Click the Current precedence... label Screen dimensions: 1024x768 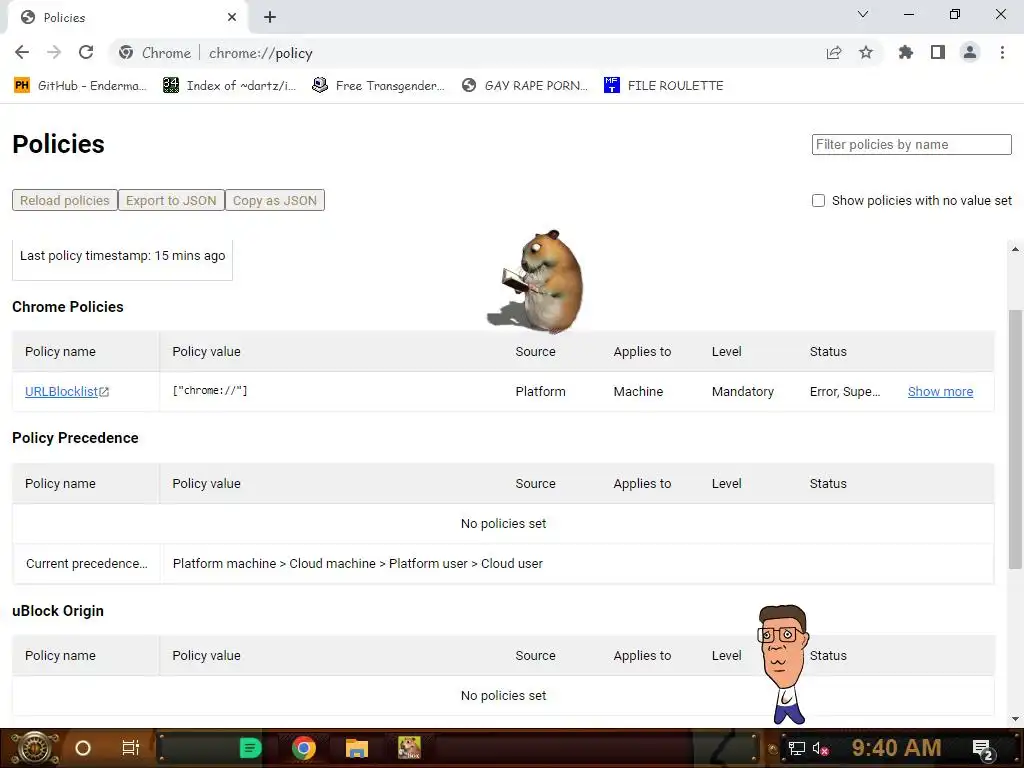(87, 564)
